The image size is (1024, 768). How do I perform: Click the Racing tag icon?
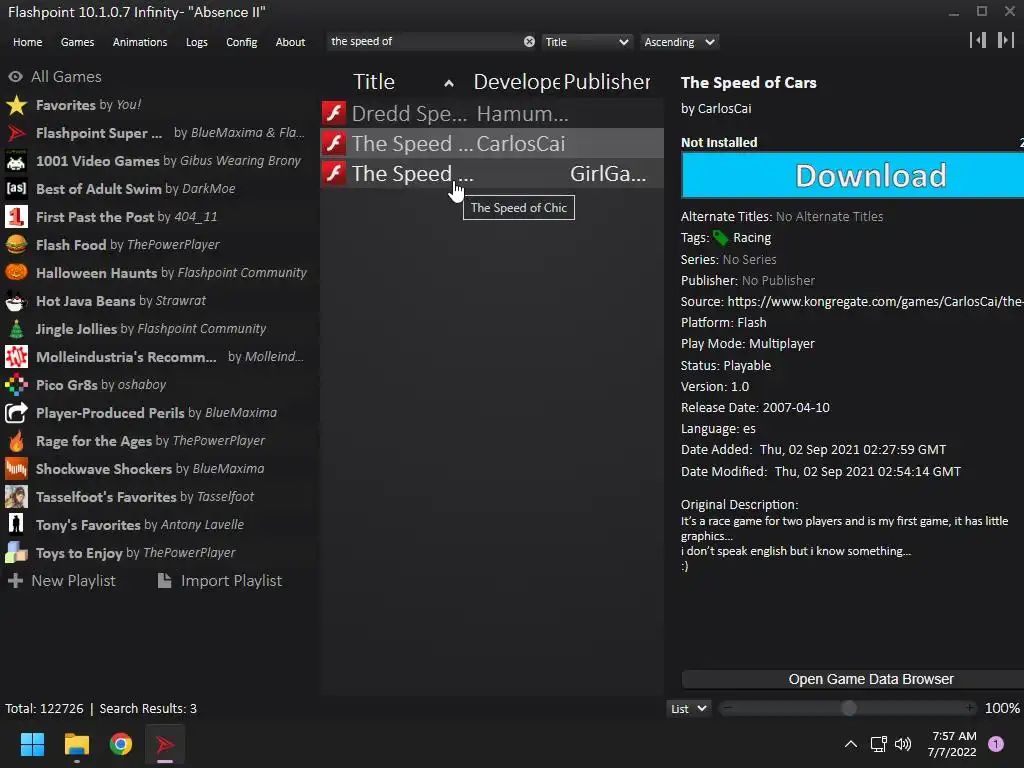(x=720, y=238)
